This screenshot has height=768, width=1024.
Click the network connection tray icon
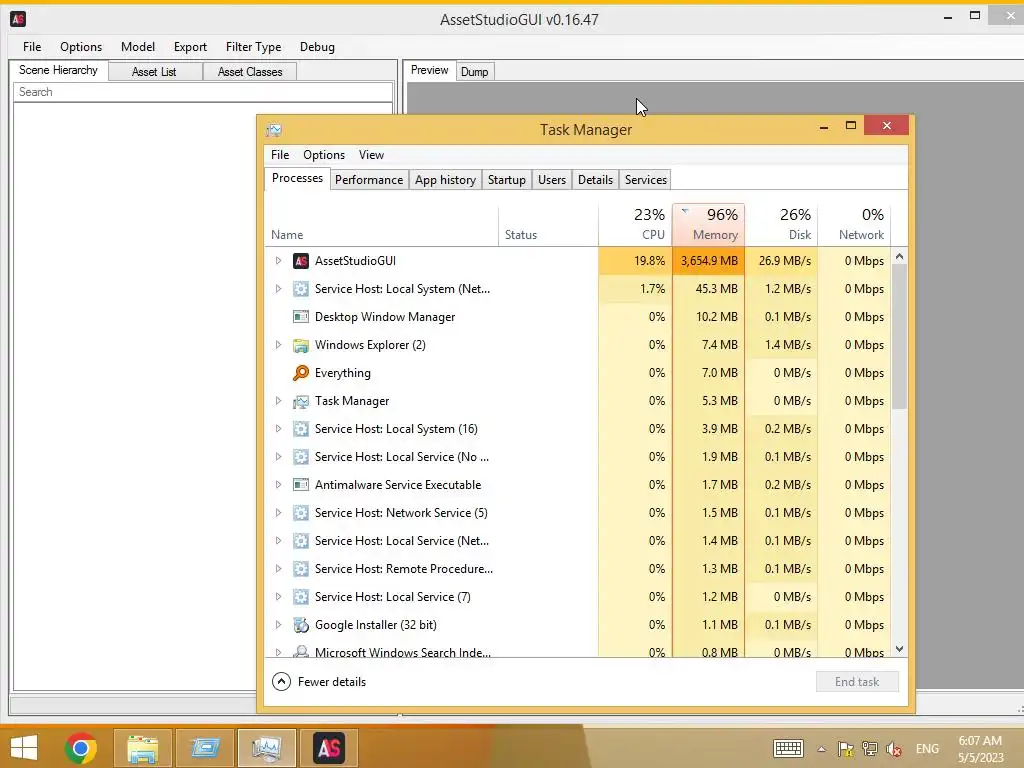click(x=869, y=749)
